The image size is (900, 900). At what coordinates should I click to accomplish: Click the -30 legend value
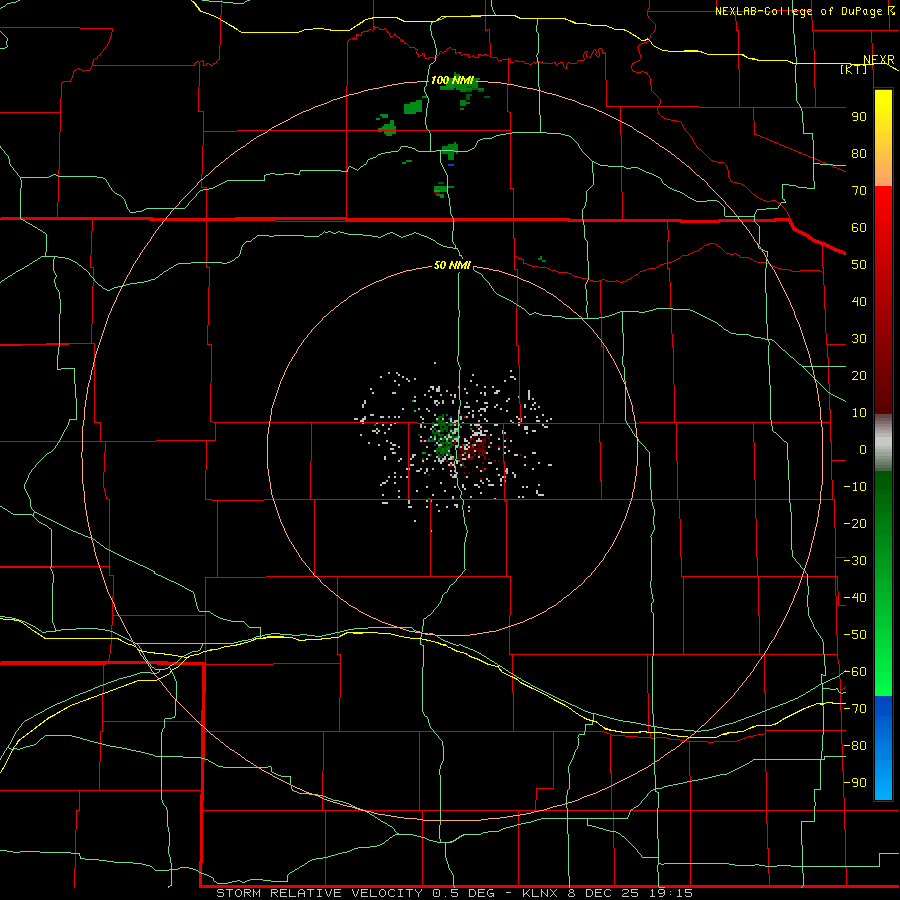pos(855,561)
